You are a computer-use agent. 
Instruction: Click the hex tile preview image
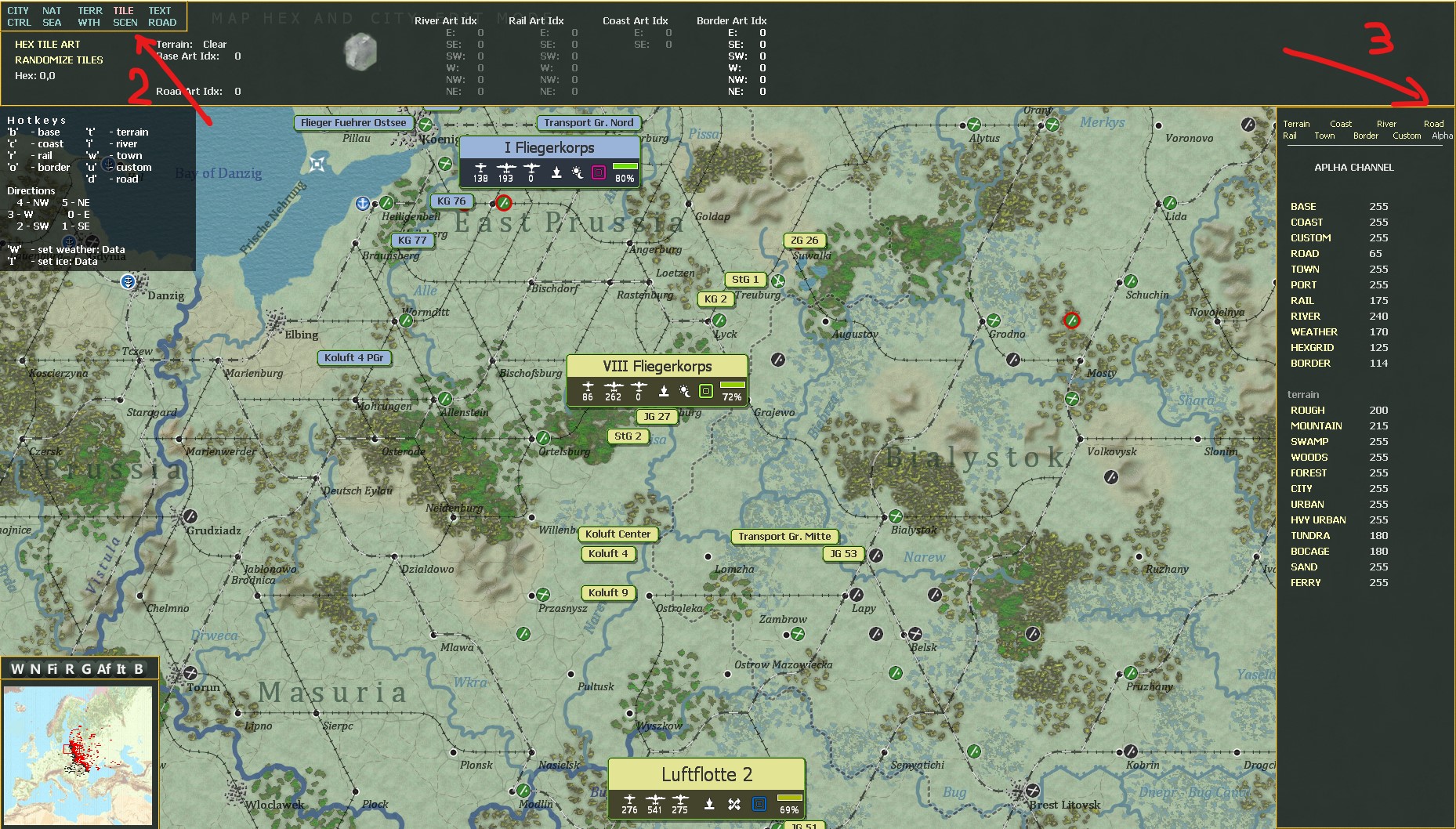[360, 52]
